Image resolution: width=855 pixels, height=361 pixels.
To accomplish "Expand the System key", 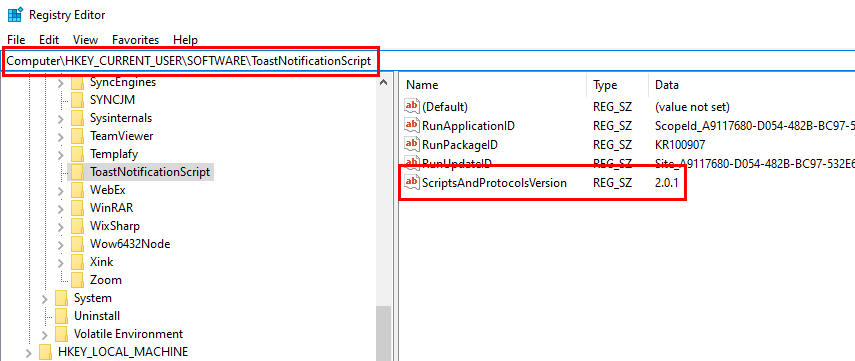I will (45, 298).
